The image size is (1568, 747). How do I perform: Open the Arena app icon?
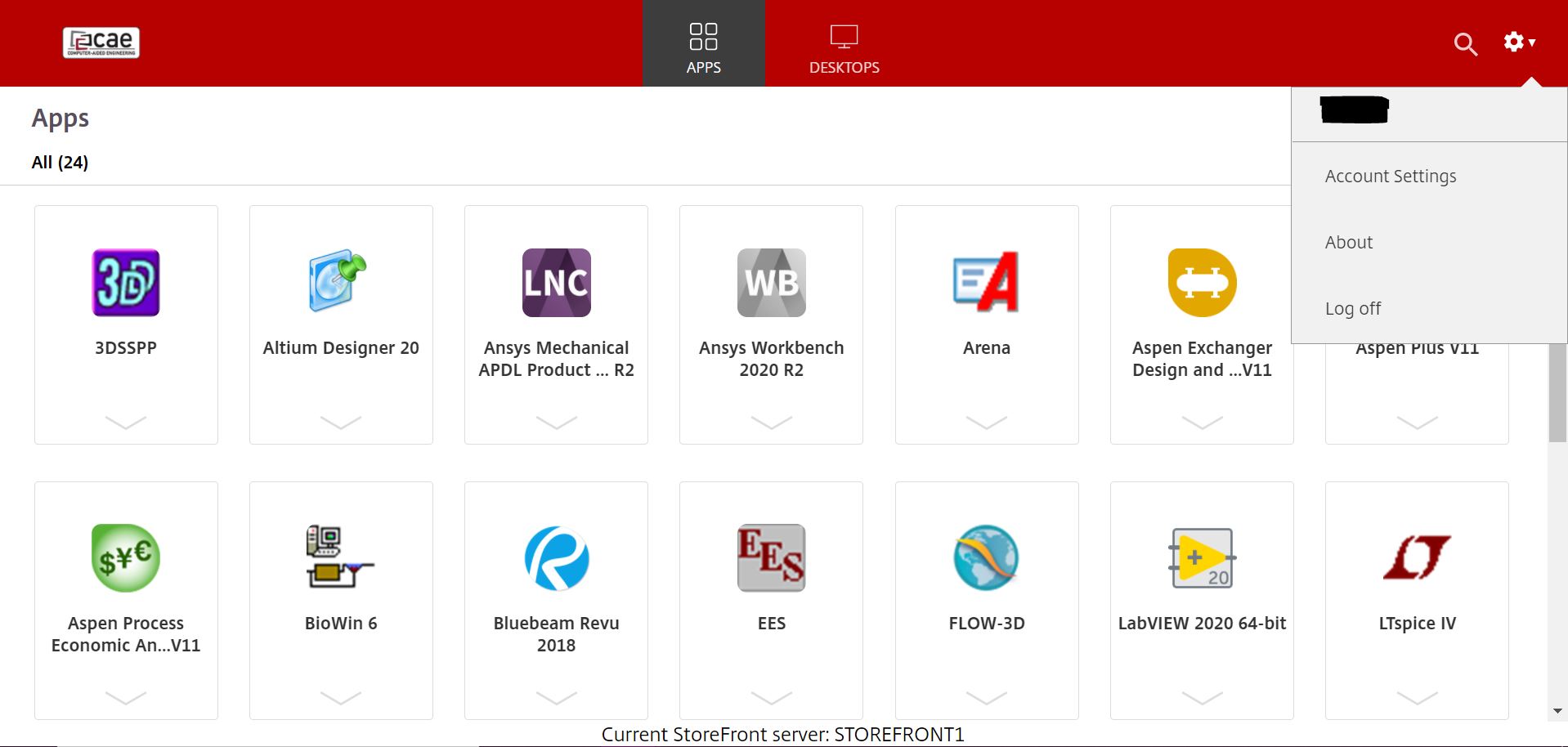click(987, 283)
